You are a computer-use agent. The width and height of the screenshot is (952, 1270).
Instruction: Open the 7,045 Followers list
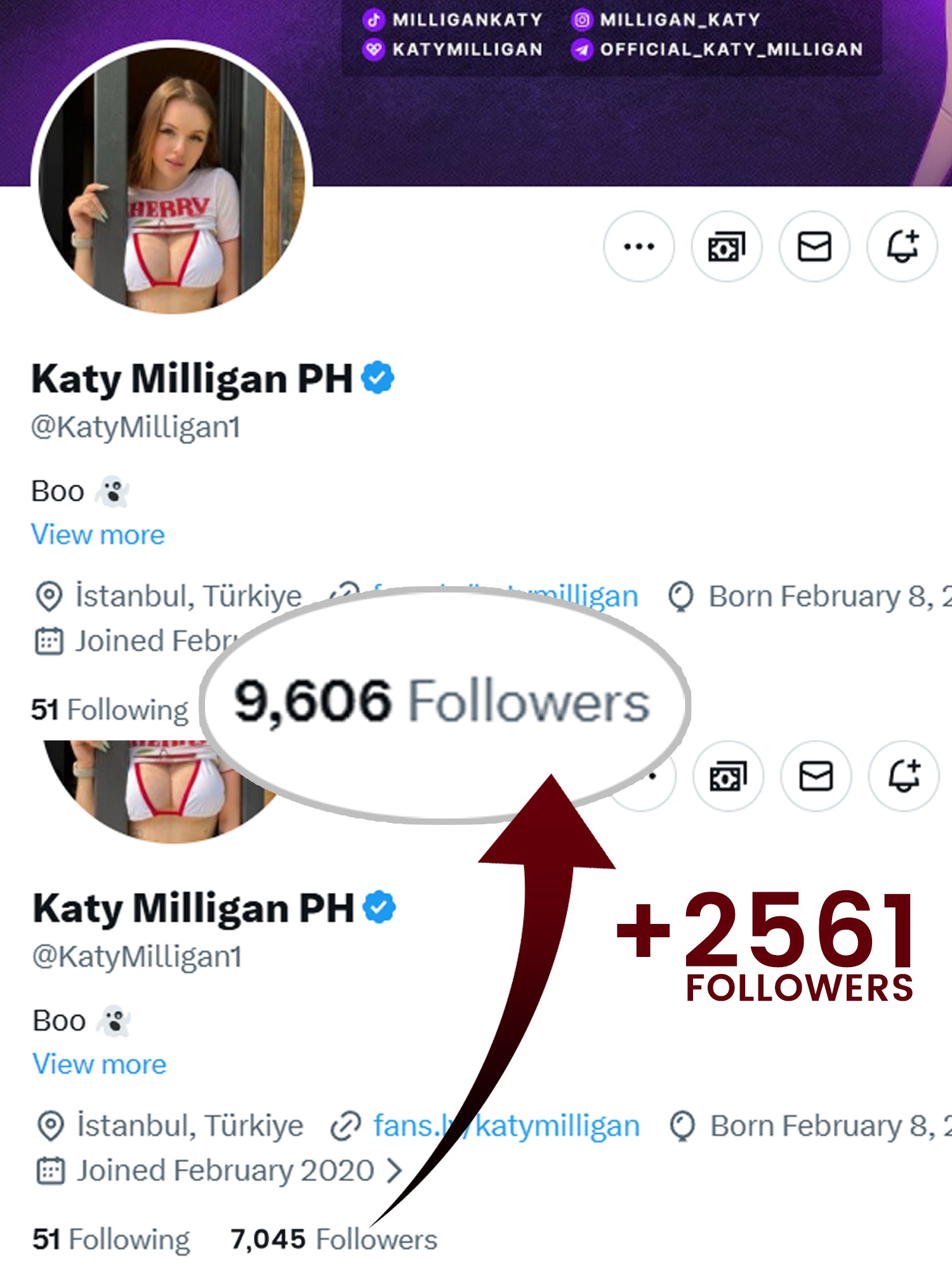click(334, 1239)
